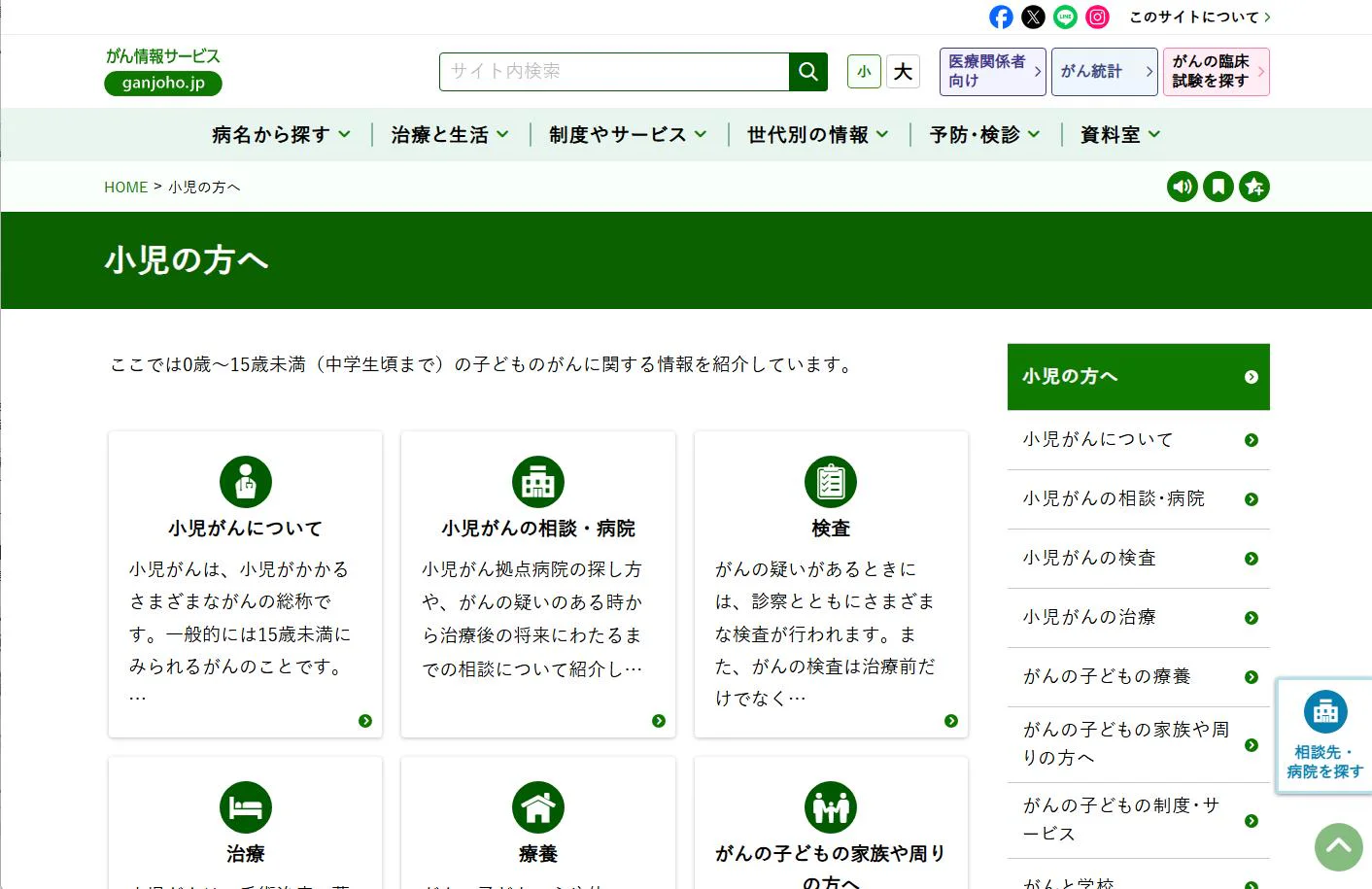Click the doctor icon above 小児がんについて
Image resolution: width=1372 pixels, height=889 pixels.
246,482
